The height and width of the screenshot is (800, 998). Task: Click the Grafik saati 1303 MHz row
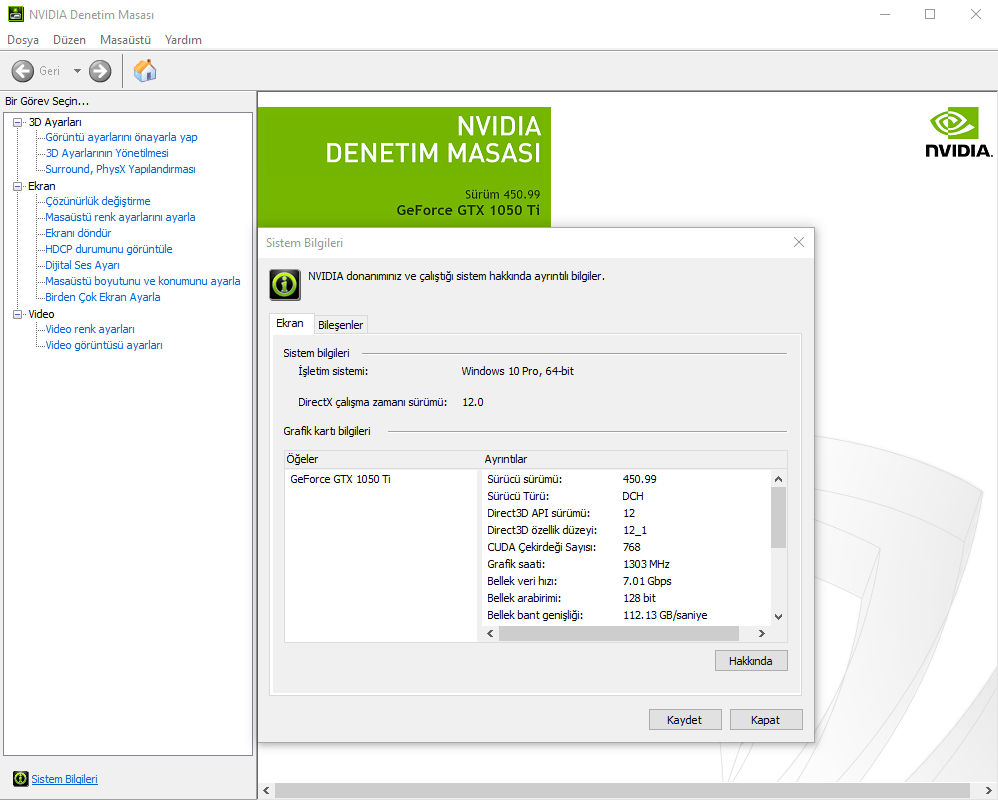(627, 565)
